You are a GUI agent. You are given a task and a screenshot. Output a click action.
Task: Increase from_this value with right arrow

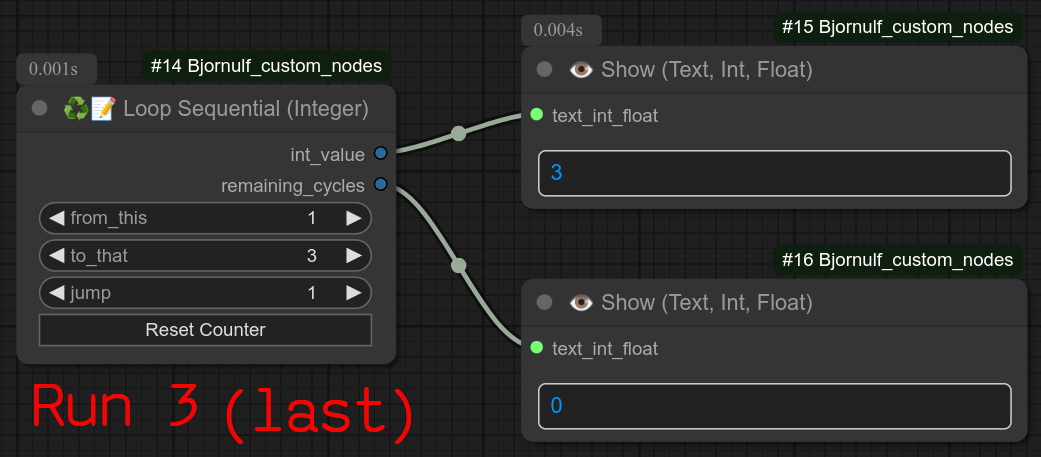pos(353,218)
